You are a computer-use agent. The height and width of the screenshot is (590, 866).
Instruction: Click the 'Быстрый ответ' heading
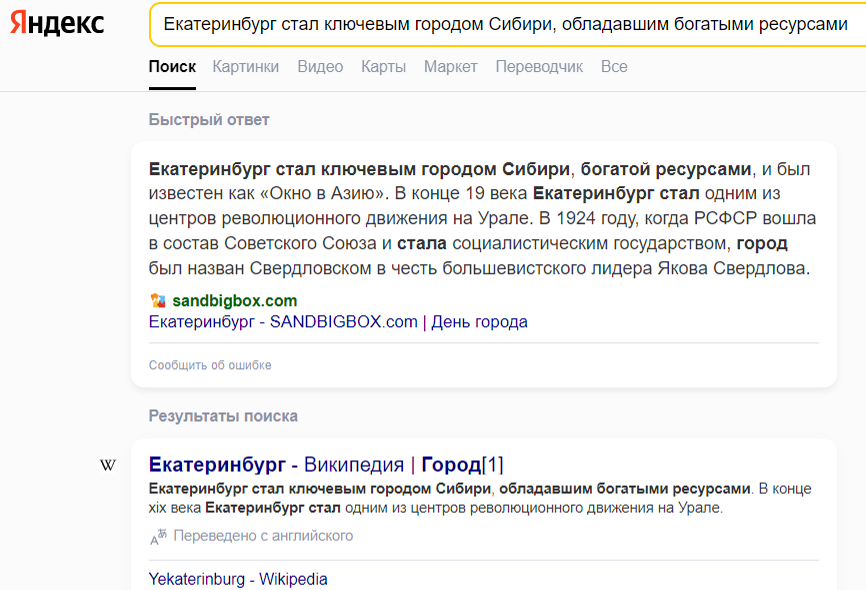pyautogui.click(x=209, y=120)
